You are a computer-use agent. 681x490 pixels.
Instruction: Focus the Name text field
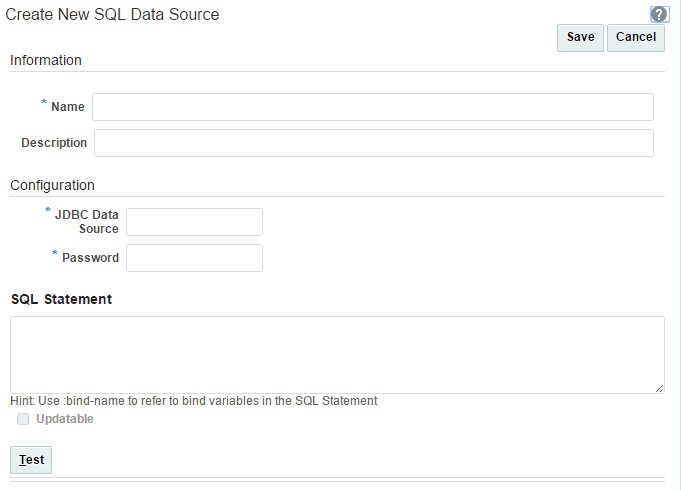pyautogui.click(x=373, y=107)
